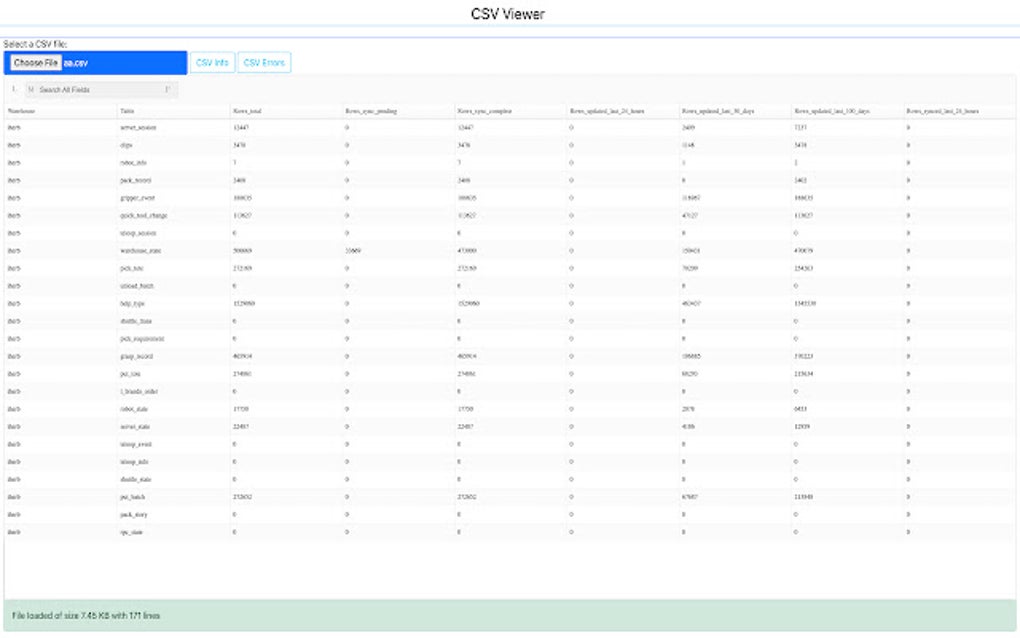Image resolution: width=1020 pixels, height=638 pixels.
Task: Sort by Rows_sync_complete column header
Action: click(x=485, y=112)
